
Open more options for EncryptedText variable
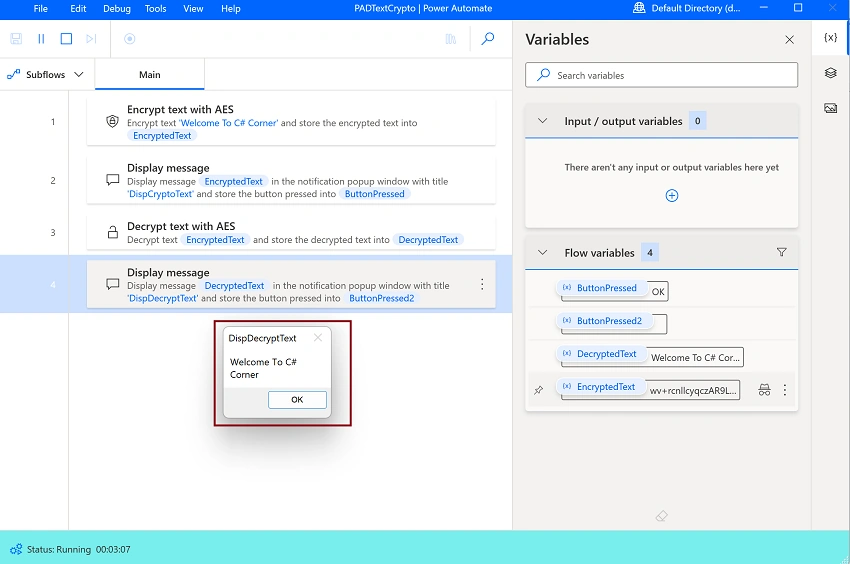click(784, 390)
